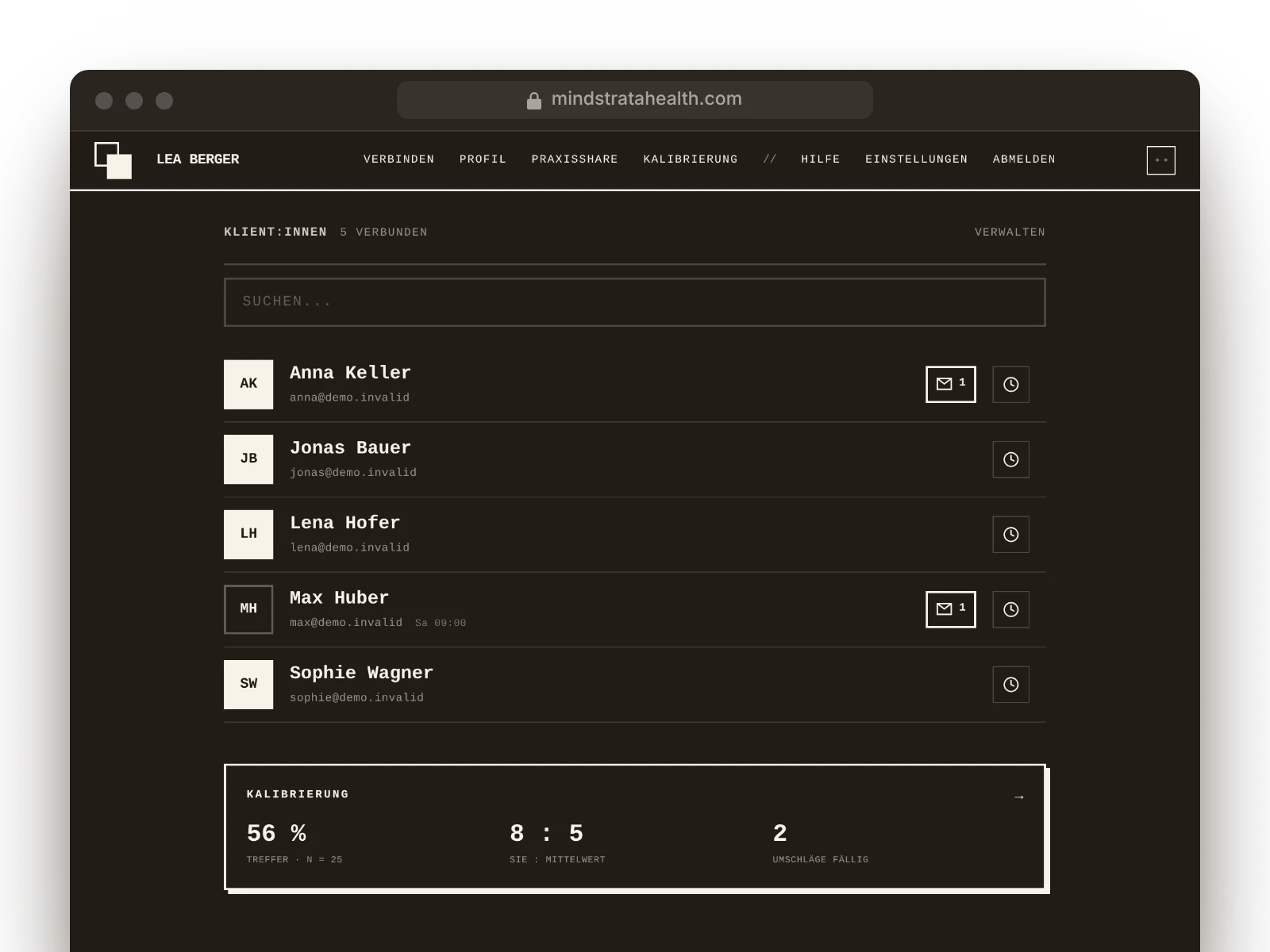Click the 5 Verbunden label
Viewport: 1270px width, 952px height.
point(383,232)
